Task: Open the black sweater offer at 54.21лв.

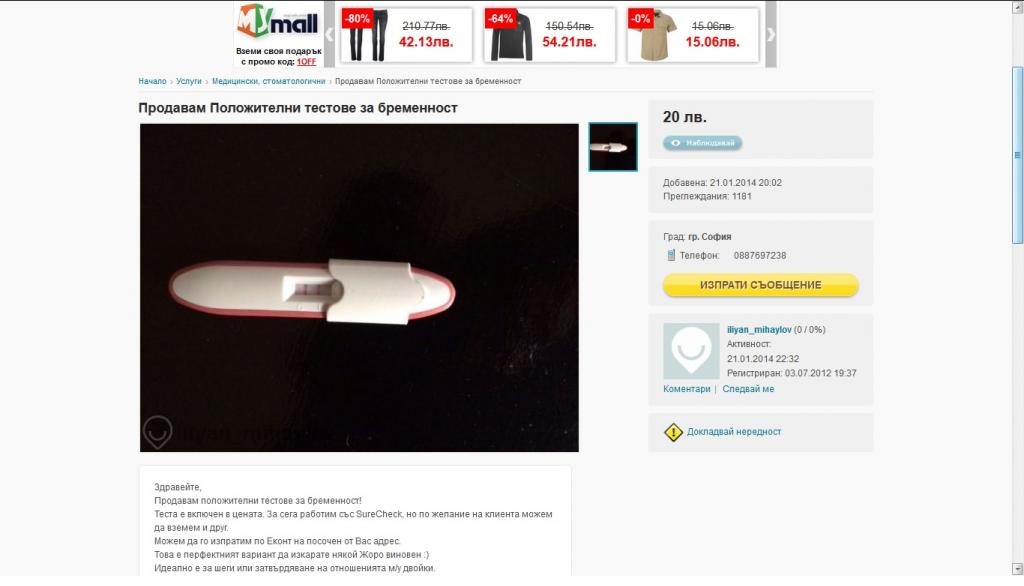Action: pyautogui.click(x=550, y=35)
